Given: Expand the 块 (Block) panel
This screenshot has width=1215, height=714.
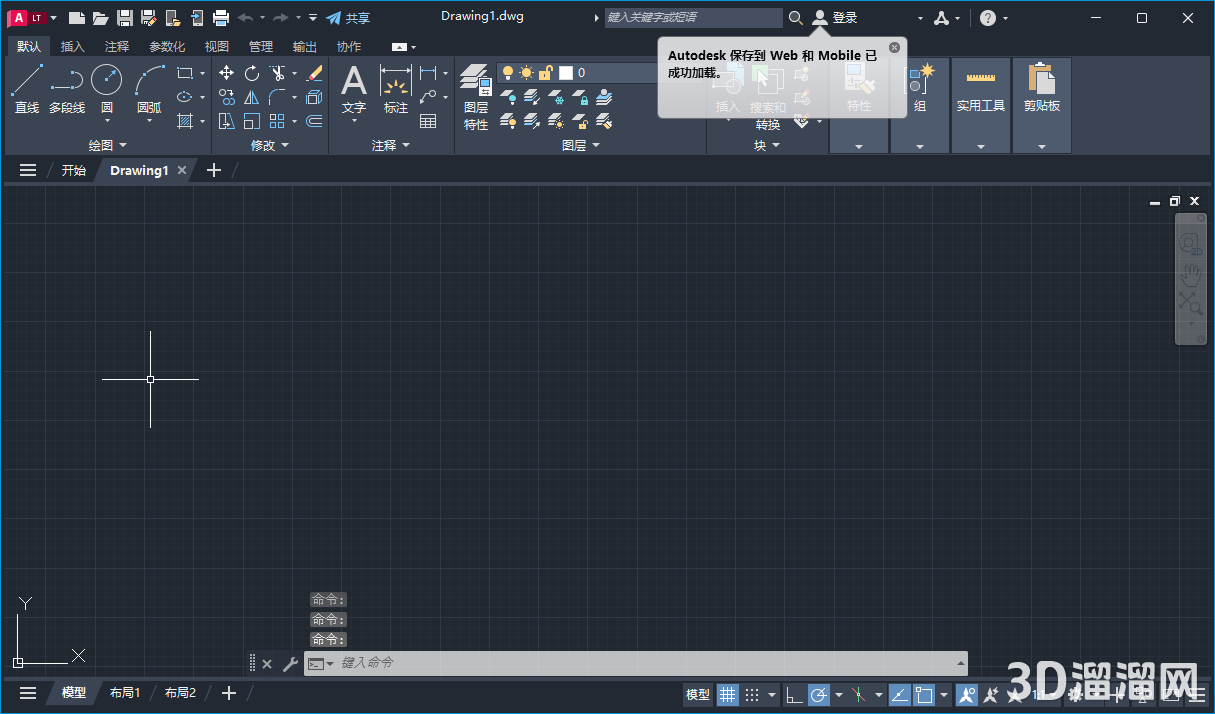Looking at the screenshot, I should pos(767,145).
